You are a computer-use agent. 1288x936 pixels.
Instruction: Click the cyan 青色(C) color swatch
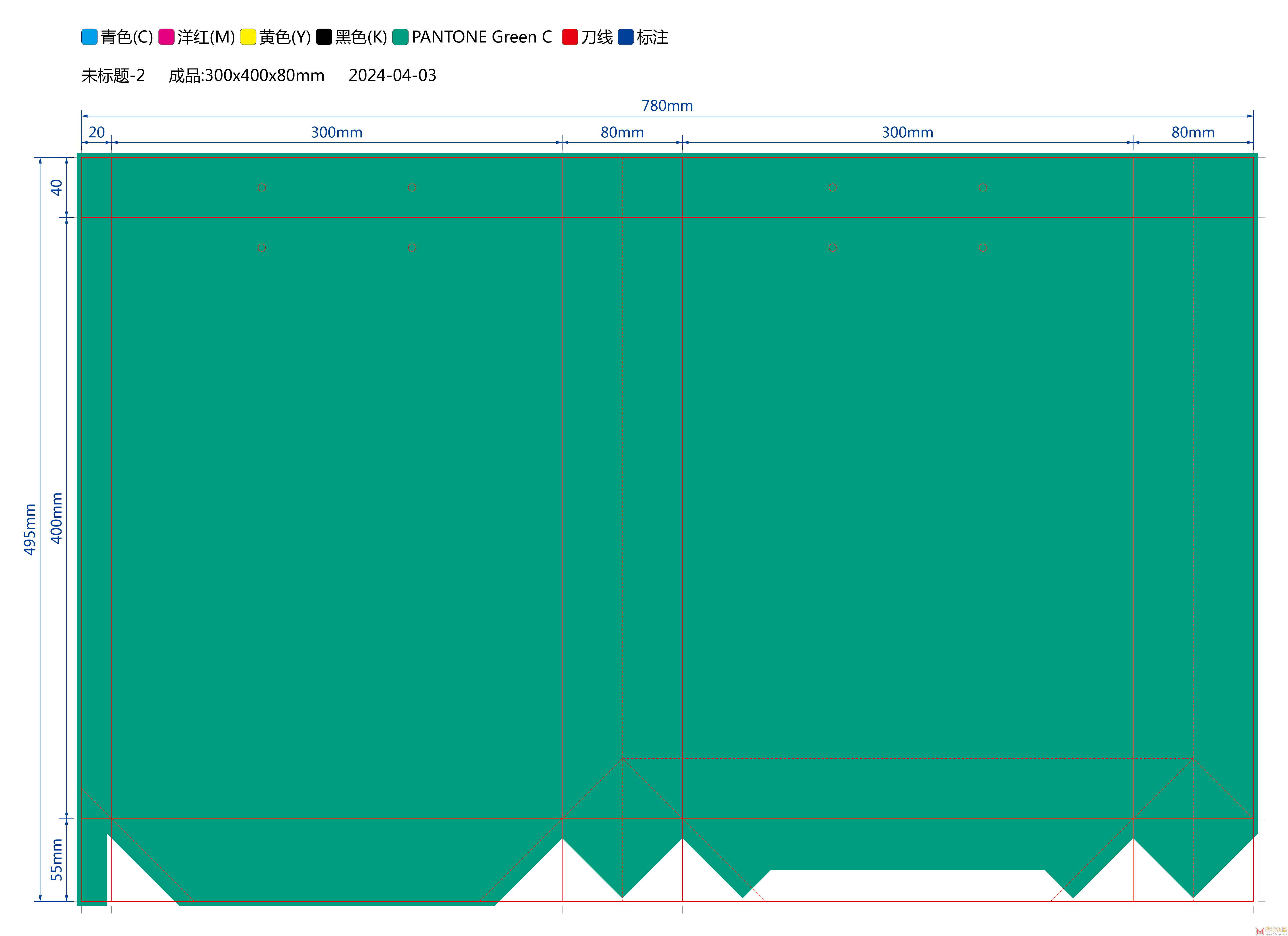pyautogui.click(x=89, y=37)
